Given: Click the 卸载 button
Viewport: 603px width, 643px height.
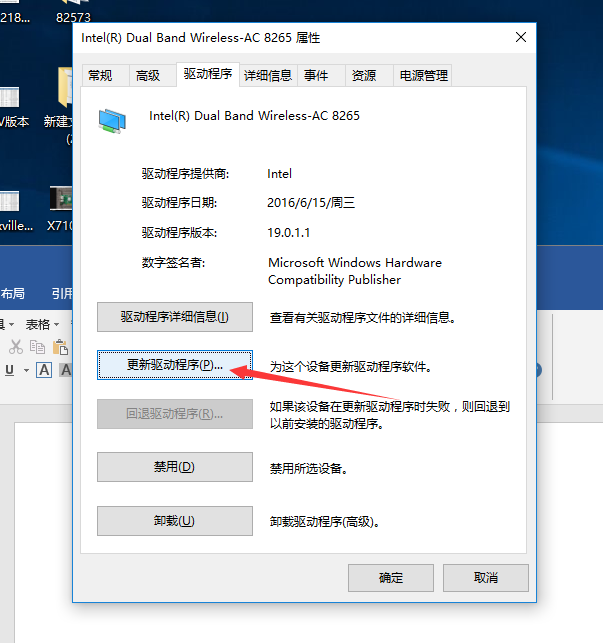Looking at the screenshot, I should 174,521.
